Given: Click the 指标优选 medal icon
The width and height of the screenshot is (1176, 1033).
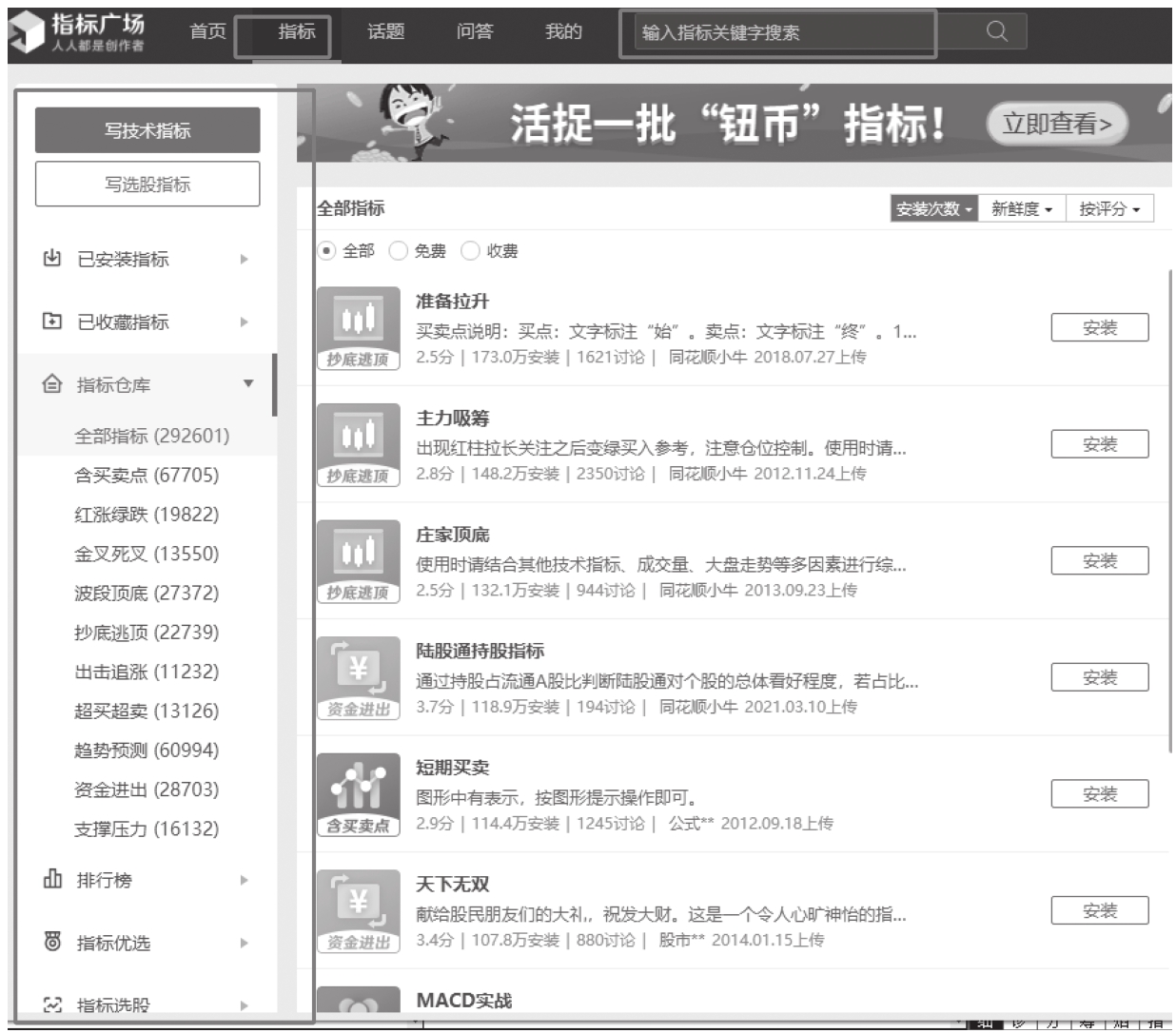Looking at the screenshot, I should (53, 942).
